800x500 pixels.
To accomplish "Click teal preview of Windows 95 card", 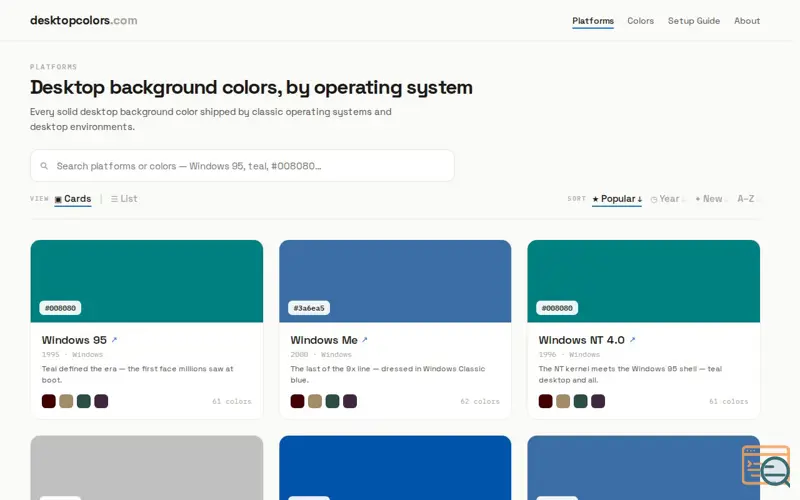I will tap(147, 281).
